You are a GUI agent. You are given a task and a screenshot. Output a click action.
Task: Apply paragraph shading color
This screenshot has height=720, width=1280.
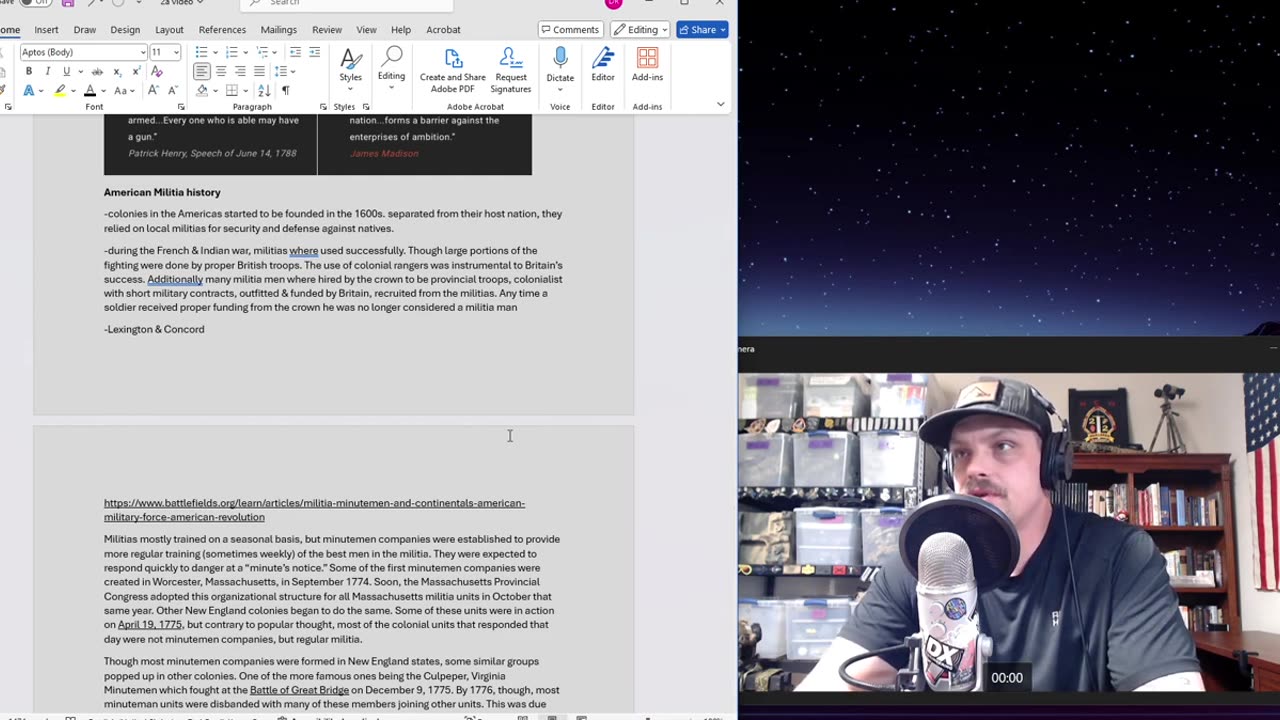(x=202, y=90)
